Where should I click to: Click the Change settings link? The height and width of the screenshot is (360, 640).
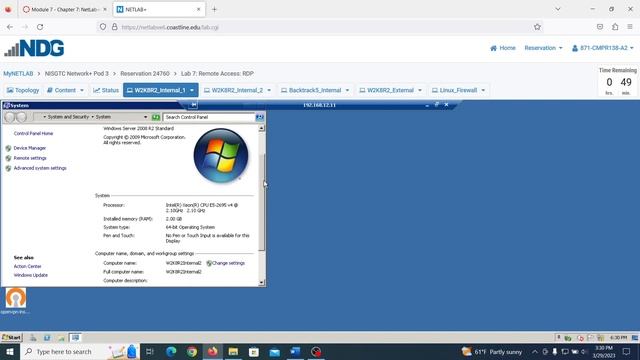click(228, 263)
